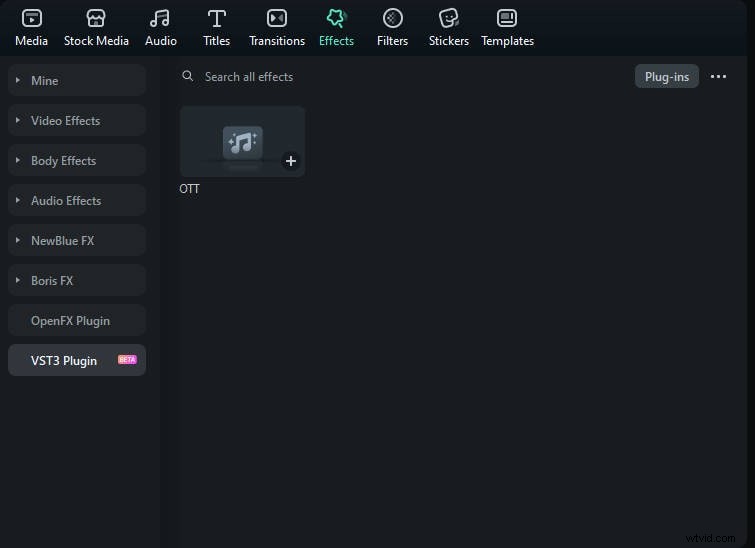Add the OTT effect with plus button
The width and height of the screenshot is (755, 548).
[291, 161]
